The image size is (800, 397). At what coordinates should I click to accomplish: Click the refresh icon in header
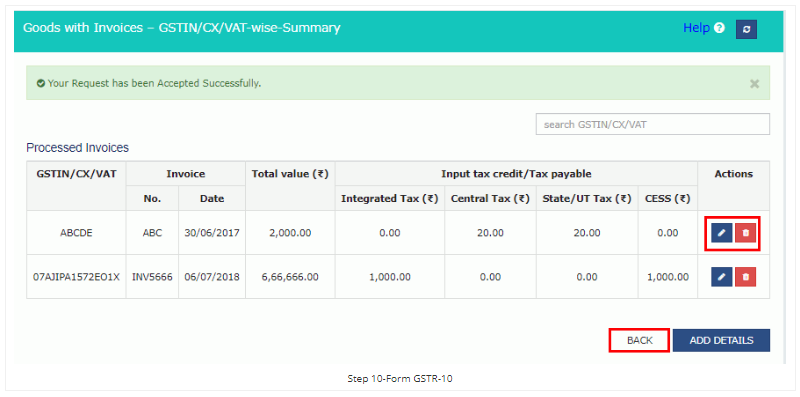coord(746,30)
